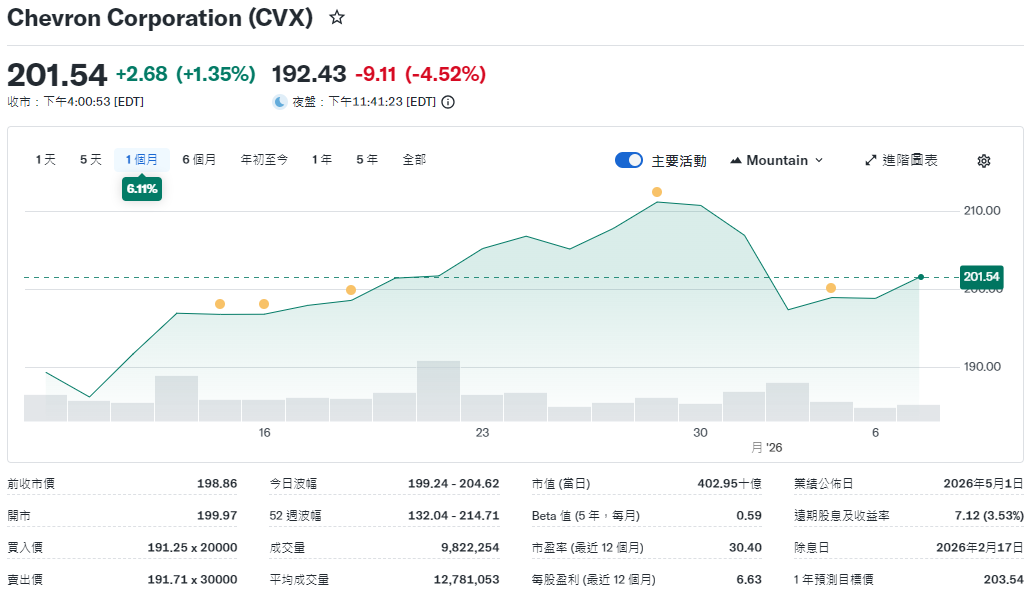Select the 1年 time range
Image resolution: width=1035 pixels, height=595 pixels.
pos(322,160)
